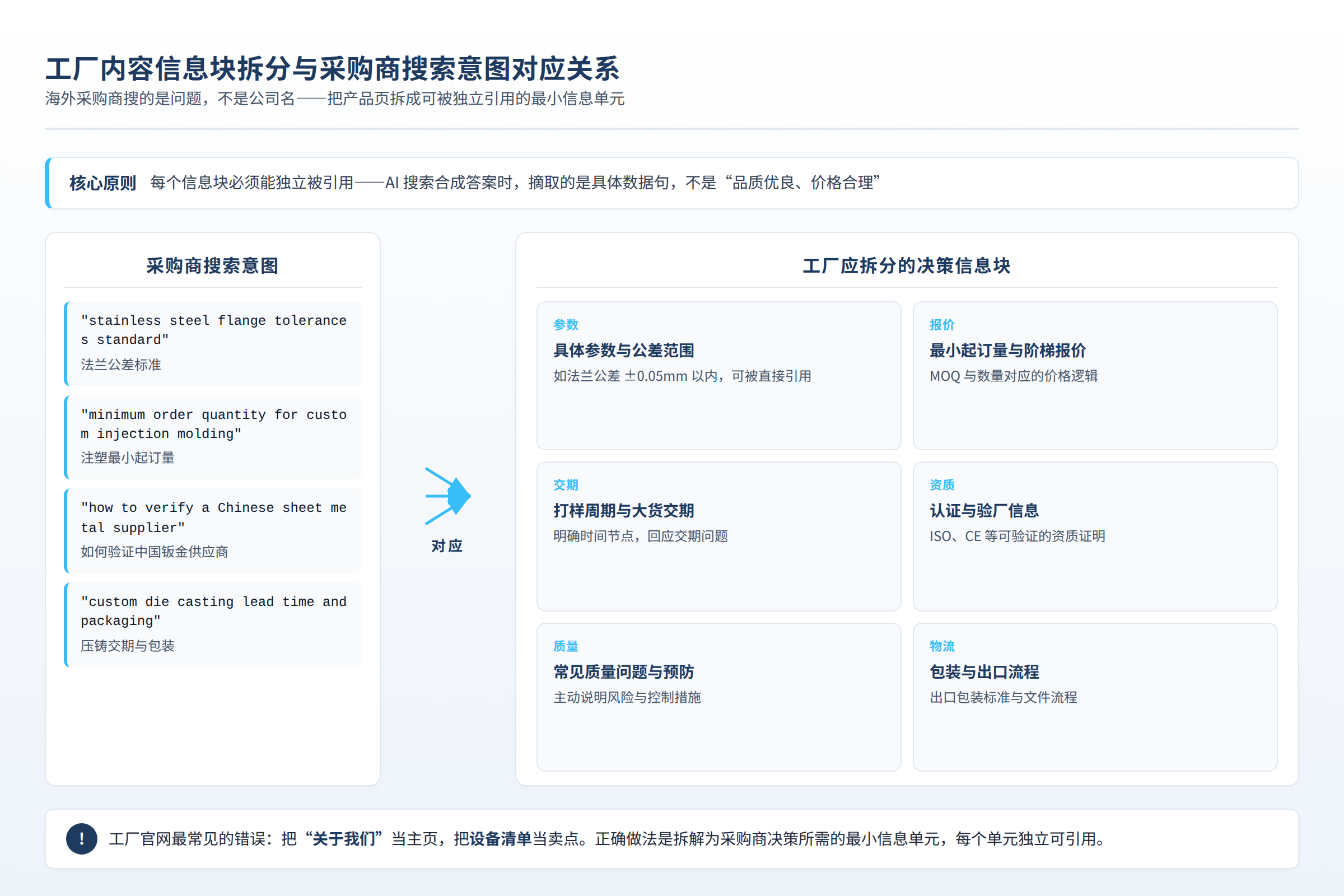Click the 对应 label under the arrow
Image resolution: width=1344 pixels, height=896 pixels.
click(447, 545)
